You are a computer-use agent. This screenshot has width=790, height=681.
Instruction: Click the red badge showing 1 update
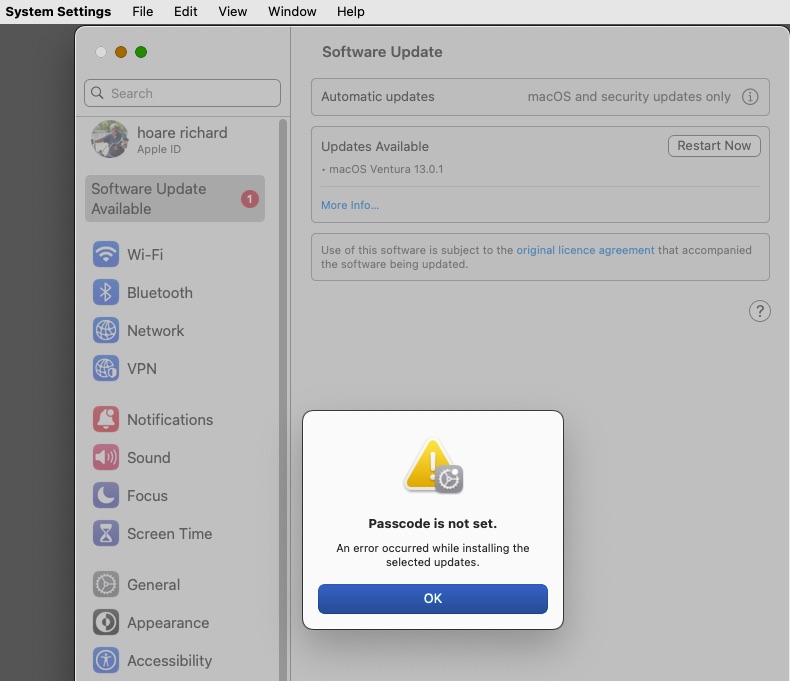tap(249, 199)
